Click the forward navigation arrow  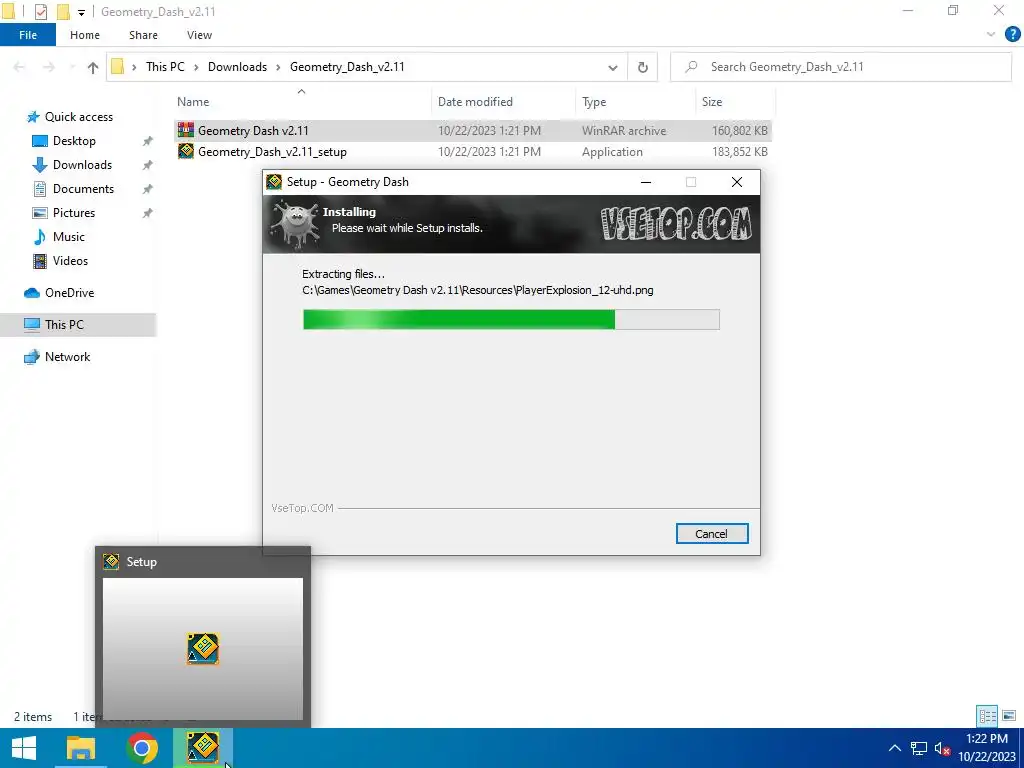click(x=49, y=67)
